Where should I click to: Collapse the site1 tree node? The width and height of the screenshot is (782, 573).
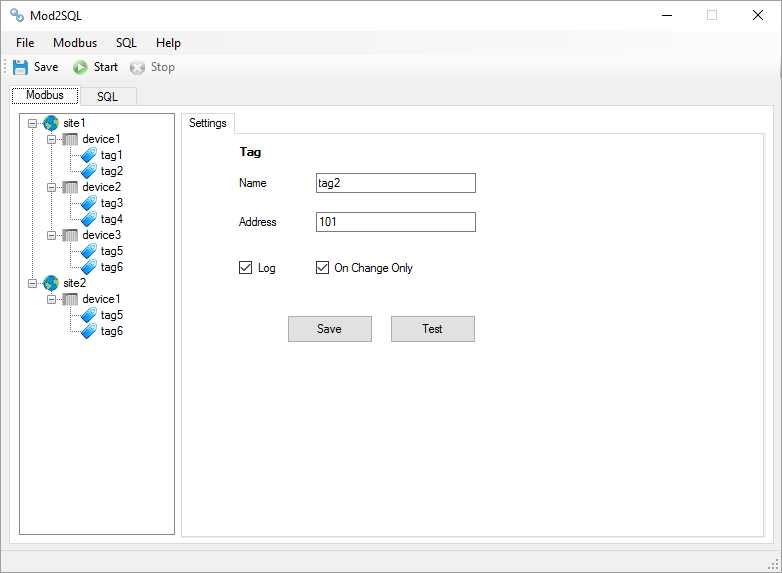(x=32, y=123)
